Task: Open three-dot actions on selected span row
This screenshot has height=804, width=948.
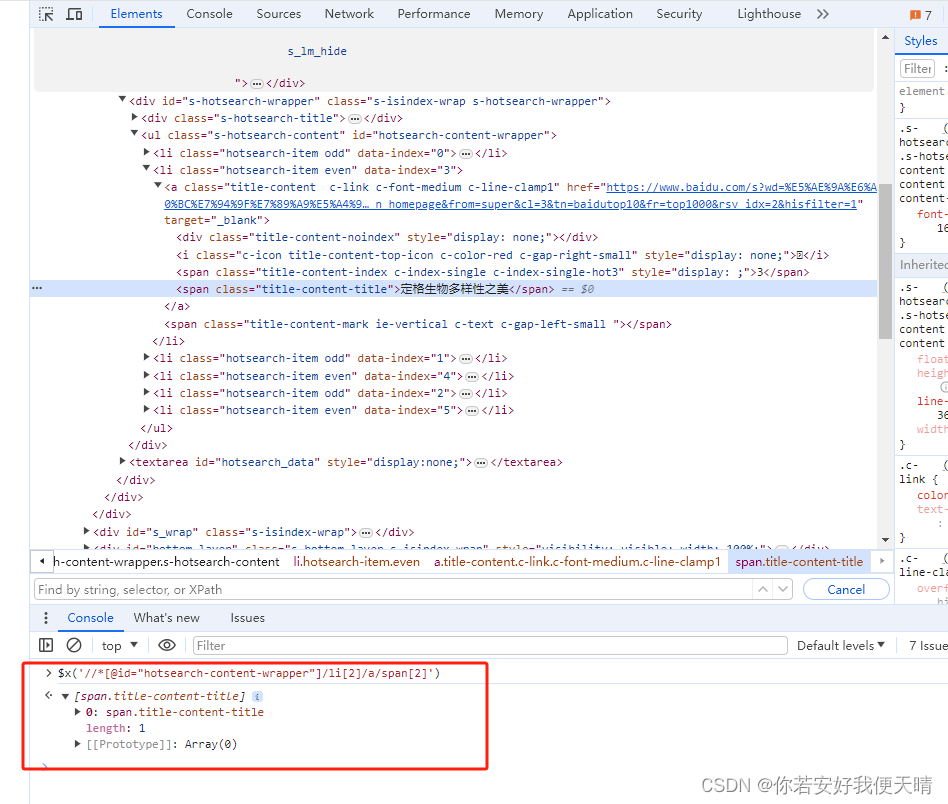Action: coord(37,288)
